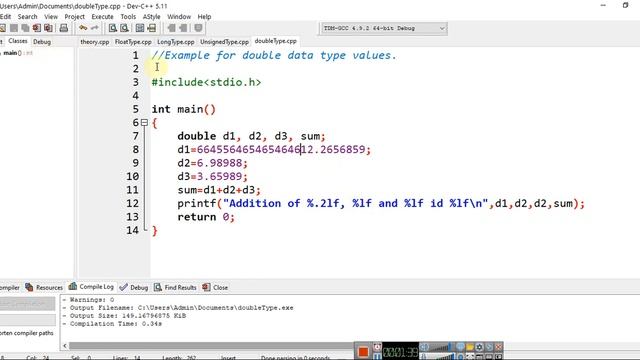The height and width of the screenshot is (360, 640).
Task: Click the 'd2=6.98988;' code line
Action: click(x=212, y=163)
